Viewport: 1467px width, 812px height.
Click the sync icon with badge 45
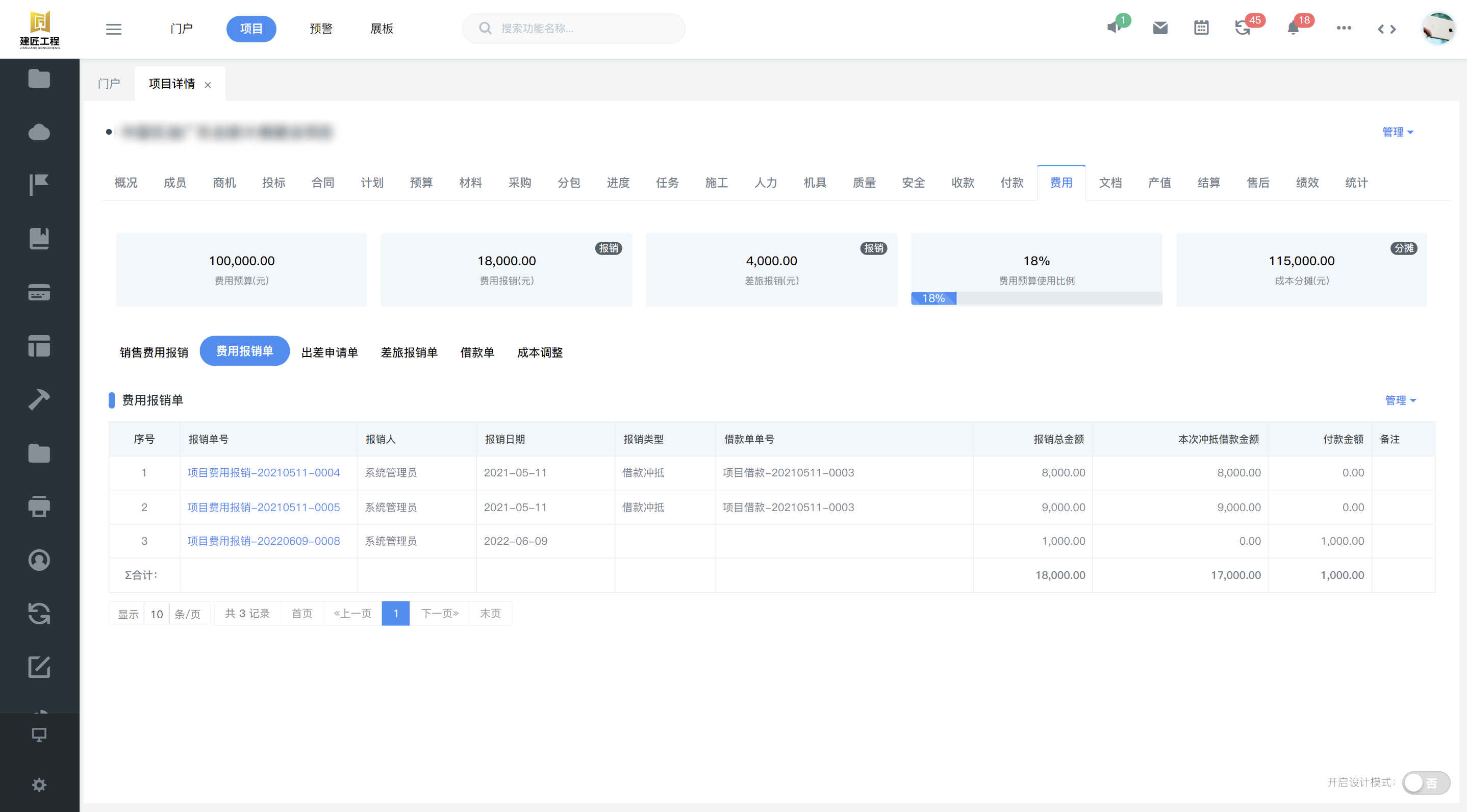point(1243,28)
